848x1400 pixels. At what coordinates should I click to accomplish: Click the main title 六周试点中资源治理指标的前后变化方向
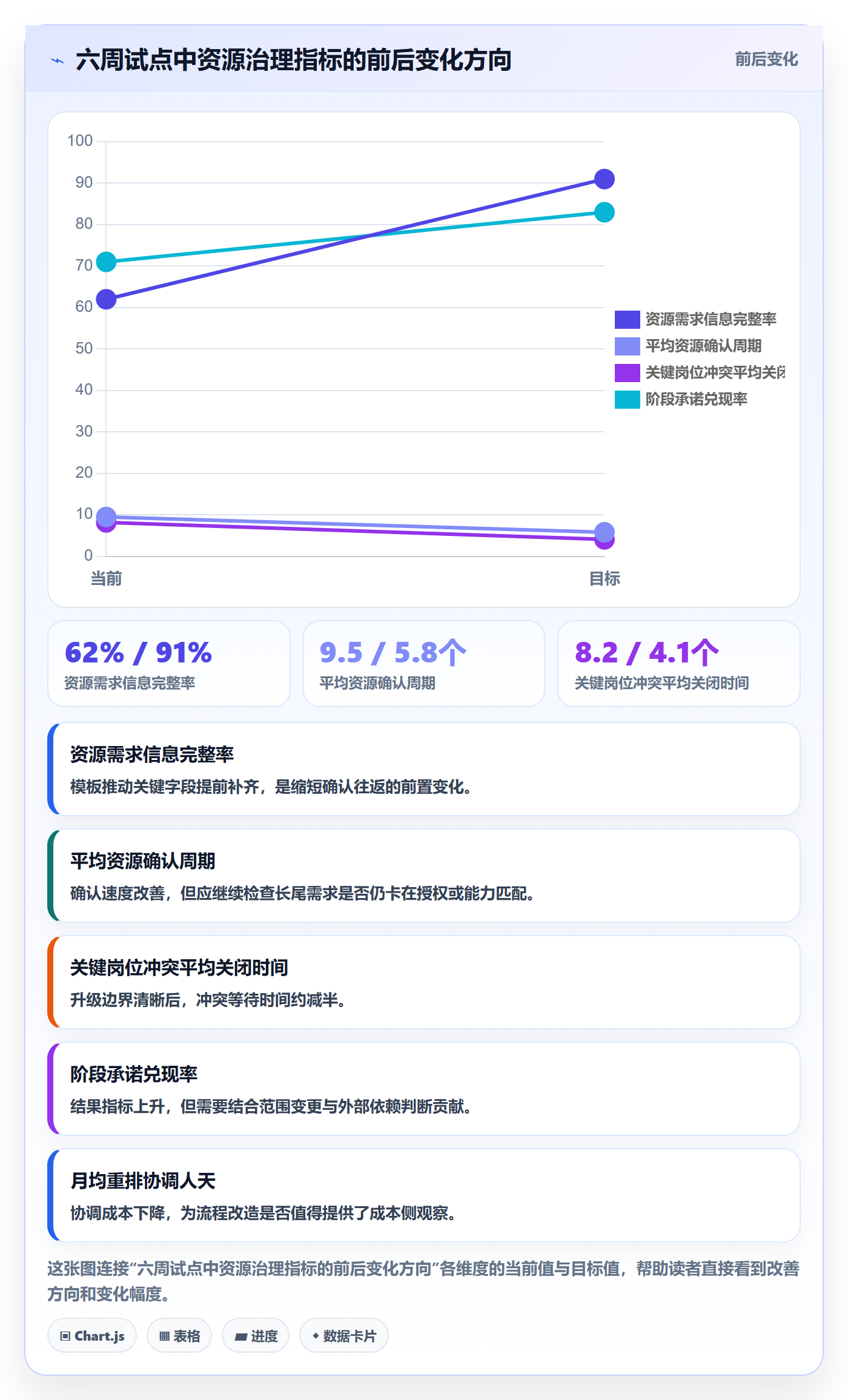(x=293, y=61)
